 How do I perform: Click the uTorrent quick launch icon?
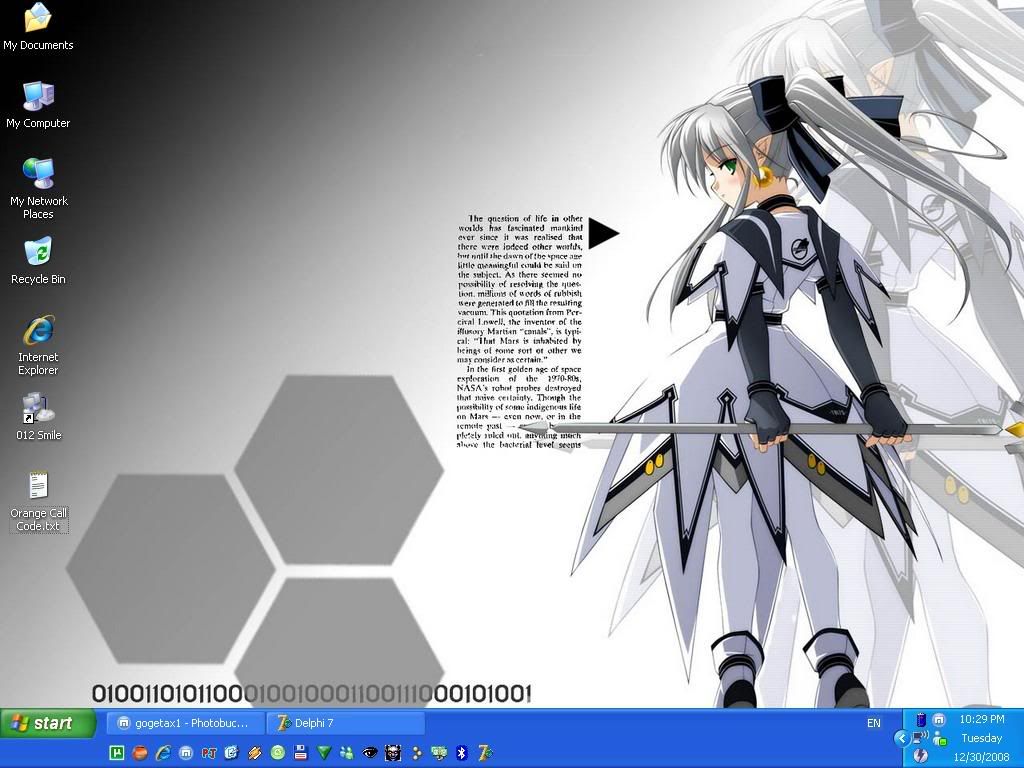pyautogui.click(x=116, y=753)
